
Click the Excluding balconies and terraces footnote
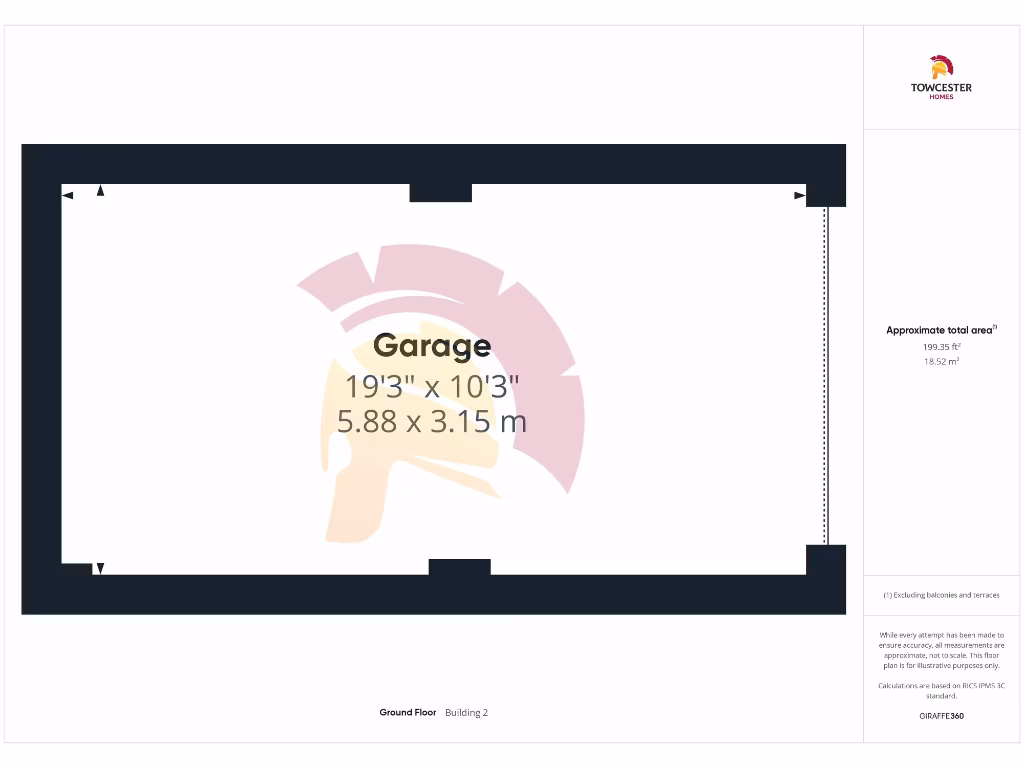[x=940, y=595]
